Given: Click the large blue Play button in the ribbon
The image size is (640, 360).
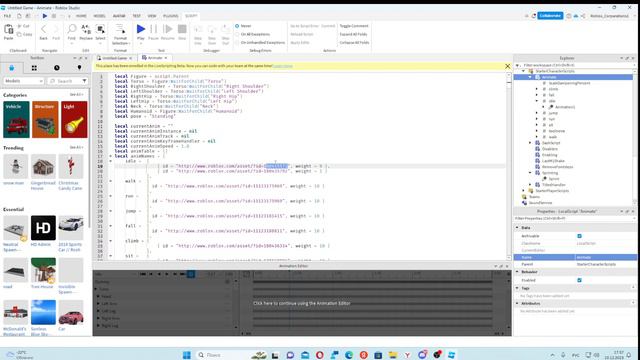Looking at the screenshot, I should (141, 29).
